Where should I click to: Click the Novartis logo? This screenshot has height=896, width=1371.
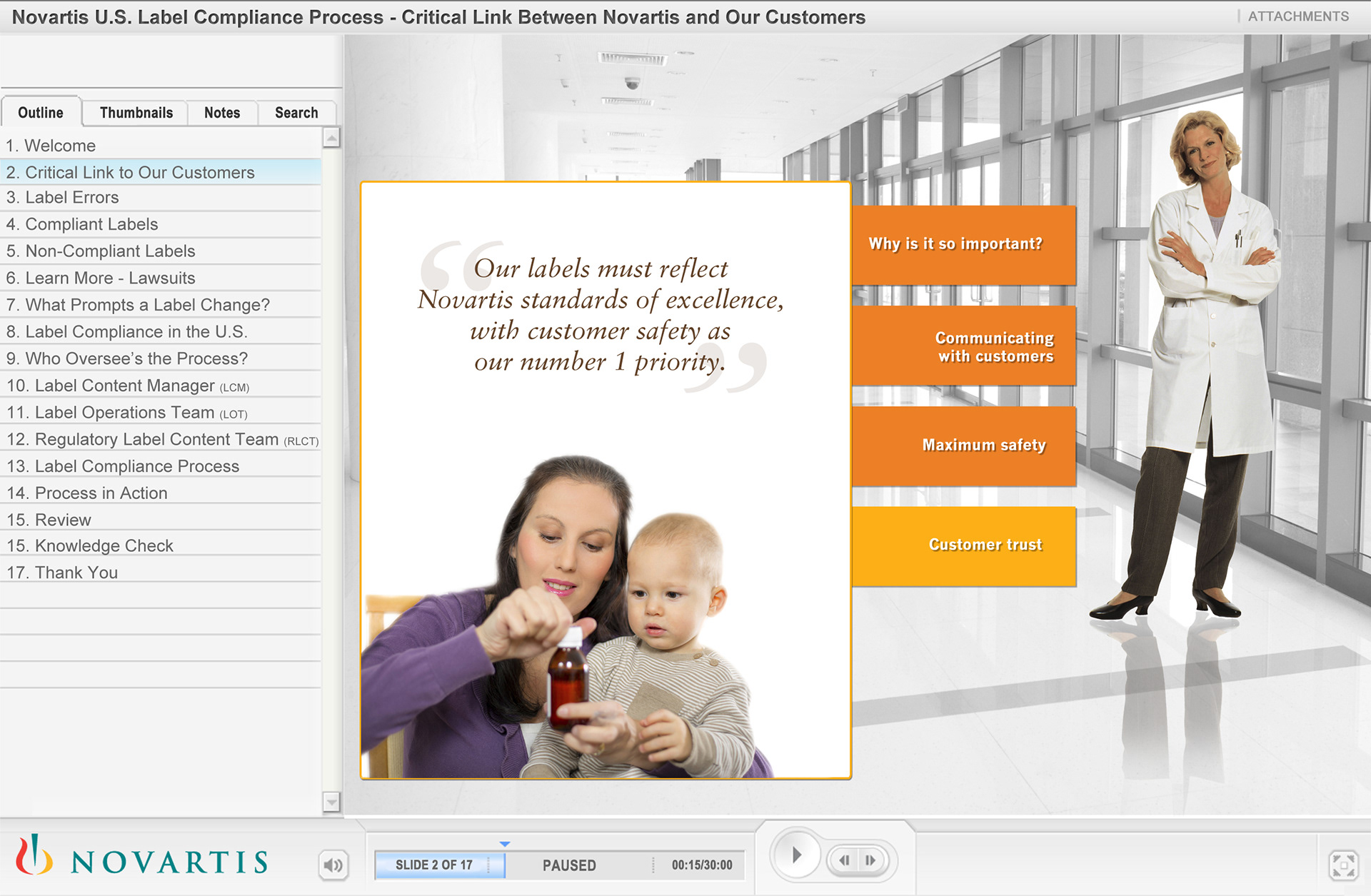tap(142, 857)
